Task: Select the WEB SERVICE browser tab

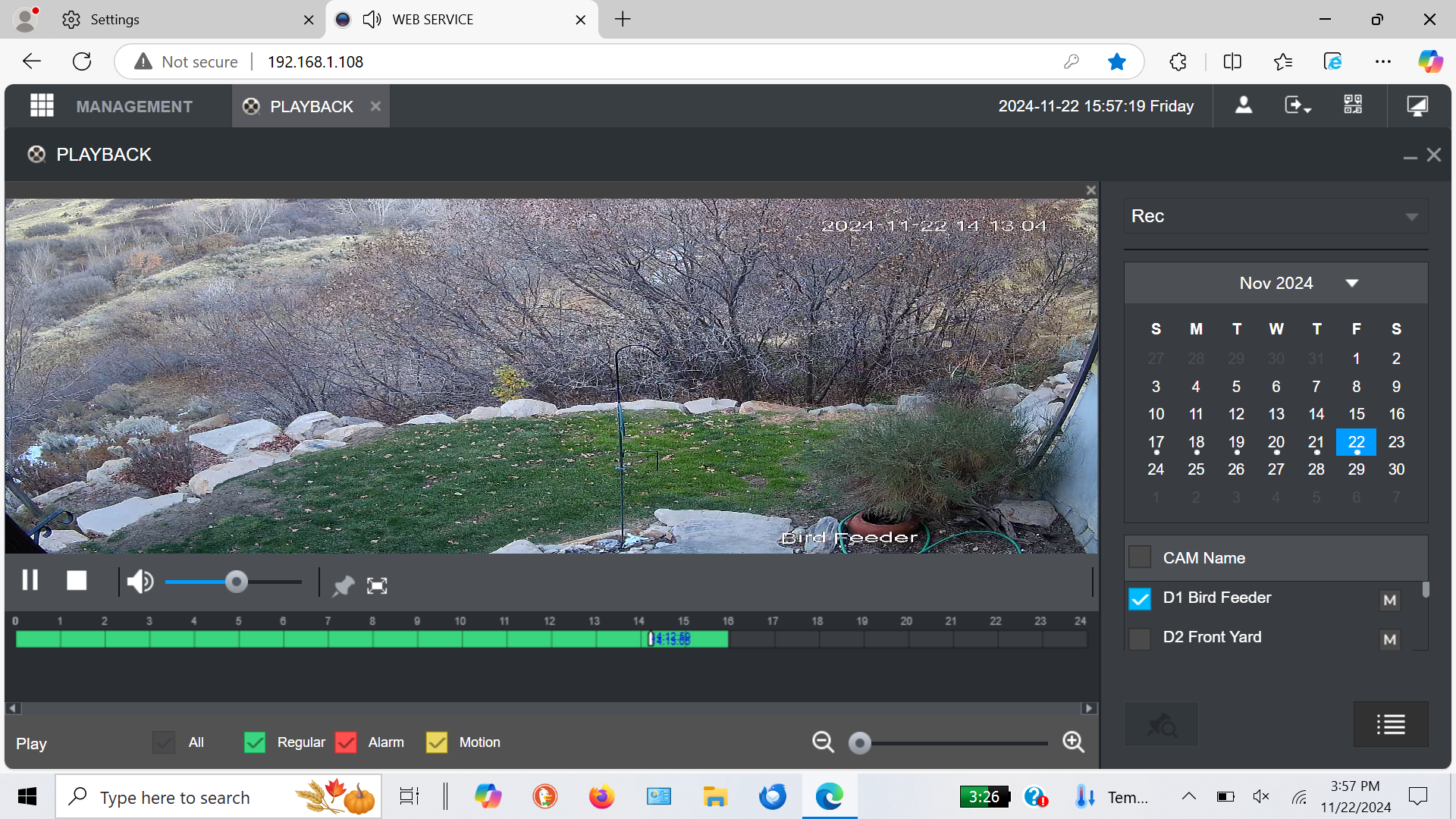Action: (x=461, y=20)
